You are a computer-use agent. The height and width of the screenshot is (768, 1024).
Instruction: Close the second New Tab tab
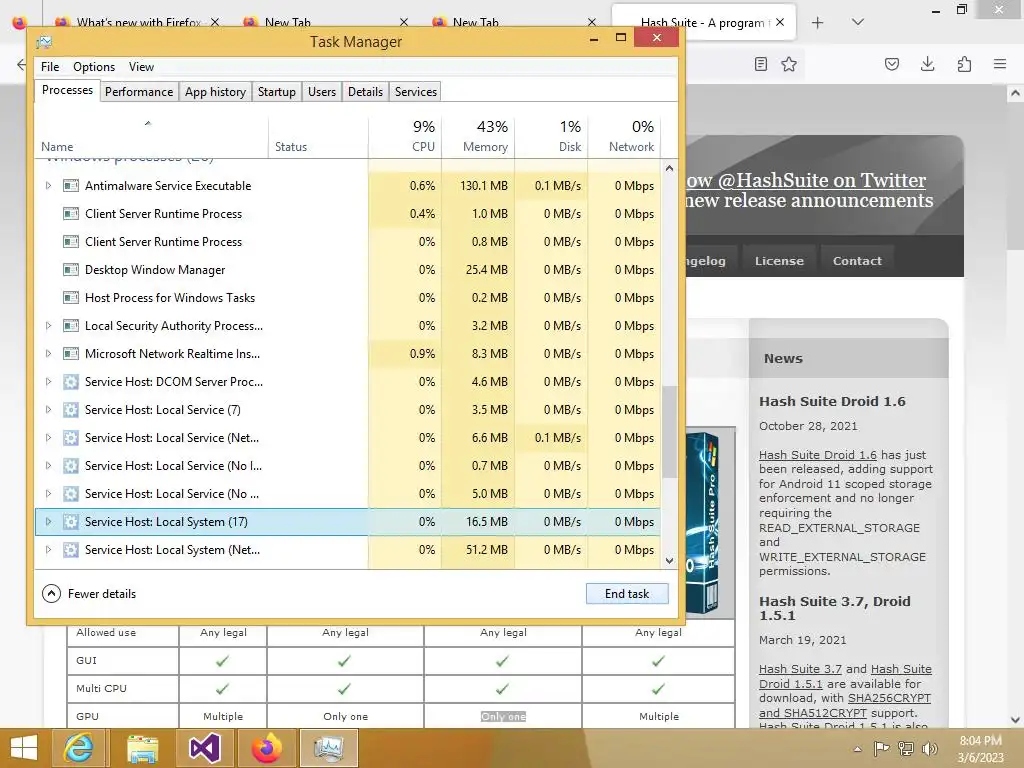pyautogui.click(x=592, y=22)
